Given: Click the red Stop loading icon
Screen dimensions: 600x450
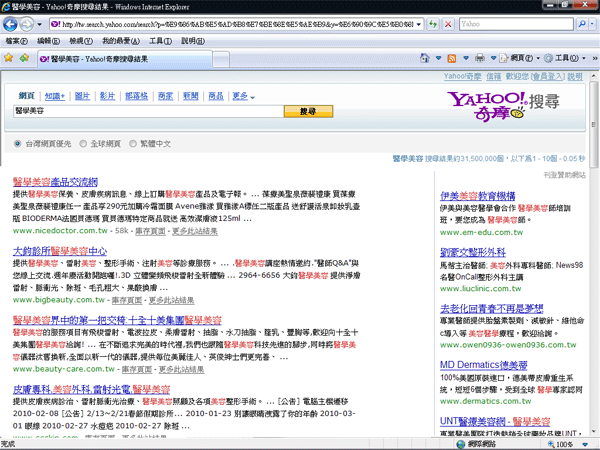Looking at the screenshot, I should [x=448, y=24].
